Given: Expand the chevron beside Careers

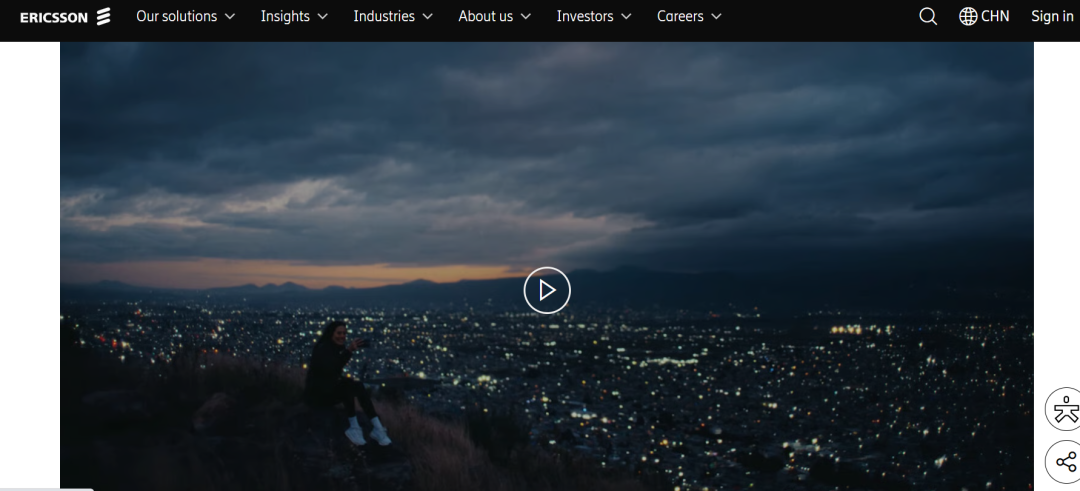Looking at the screenshot, I should (716, 17).
